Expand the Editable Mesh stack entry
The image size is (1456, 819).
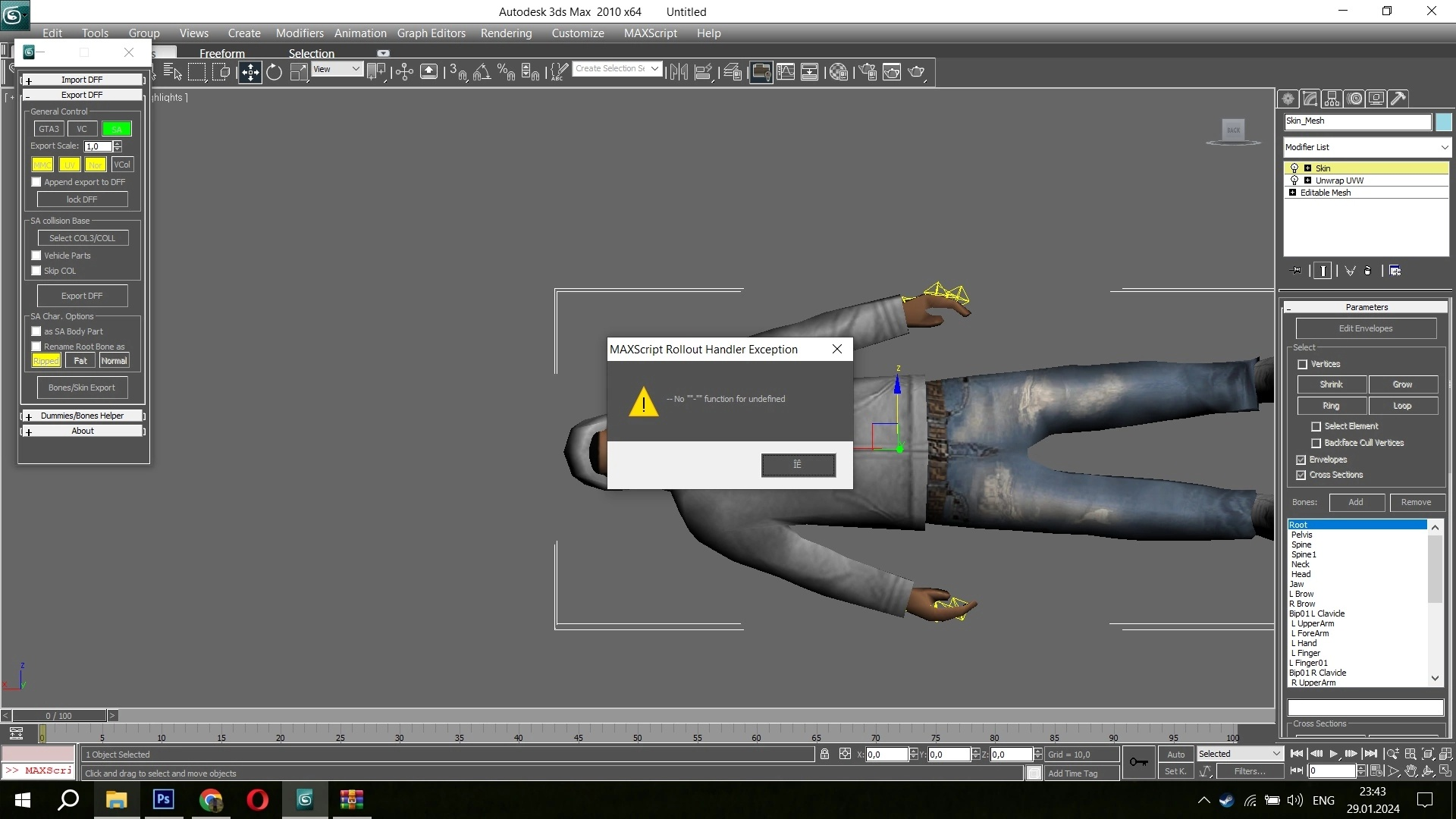click(x=1293, y=193)
